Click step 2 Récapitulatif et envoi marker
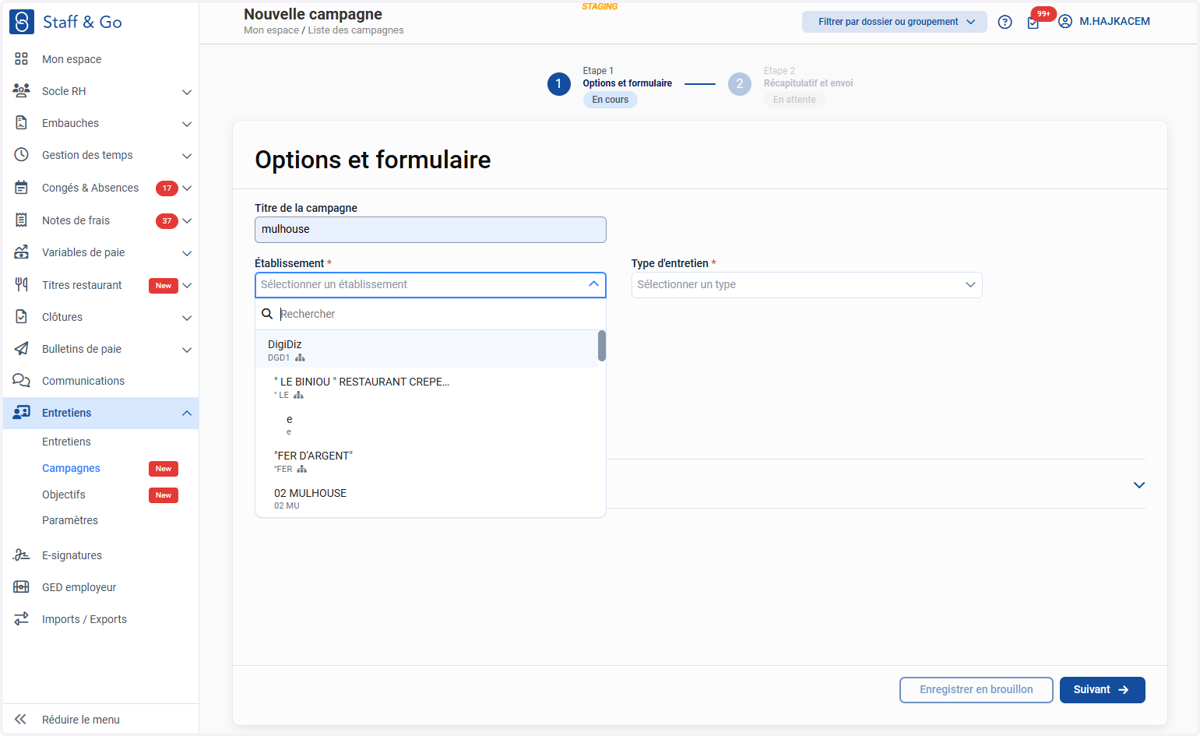Image resolution: width=1200 pixels, height=736 pixels. pos(739,84)
